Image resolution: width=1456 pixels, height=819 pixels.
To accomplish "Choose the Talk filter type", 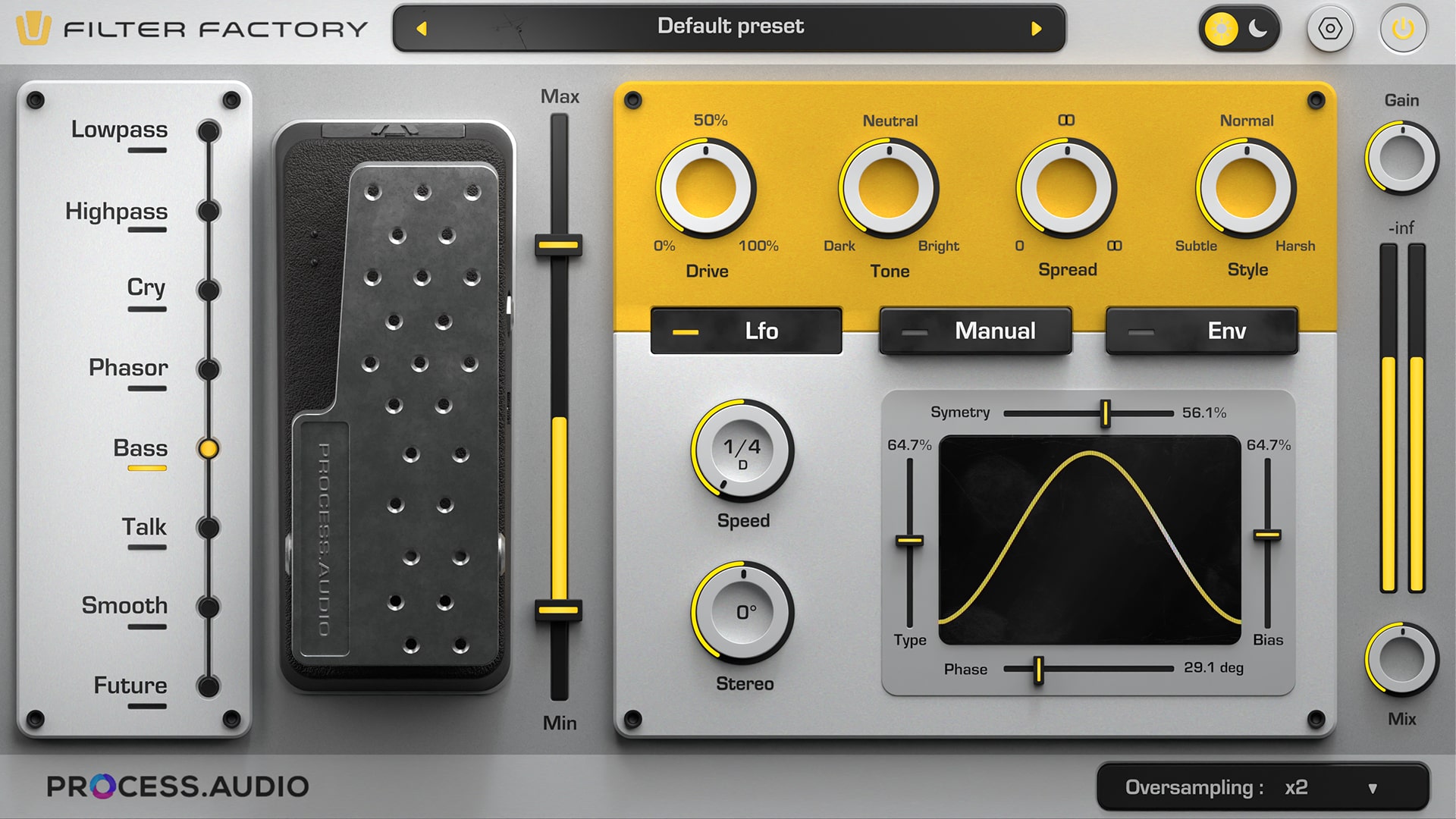I will click(x=144, y=527).
